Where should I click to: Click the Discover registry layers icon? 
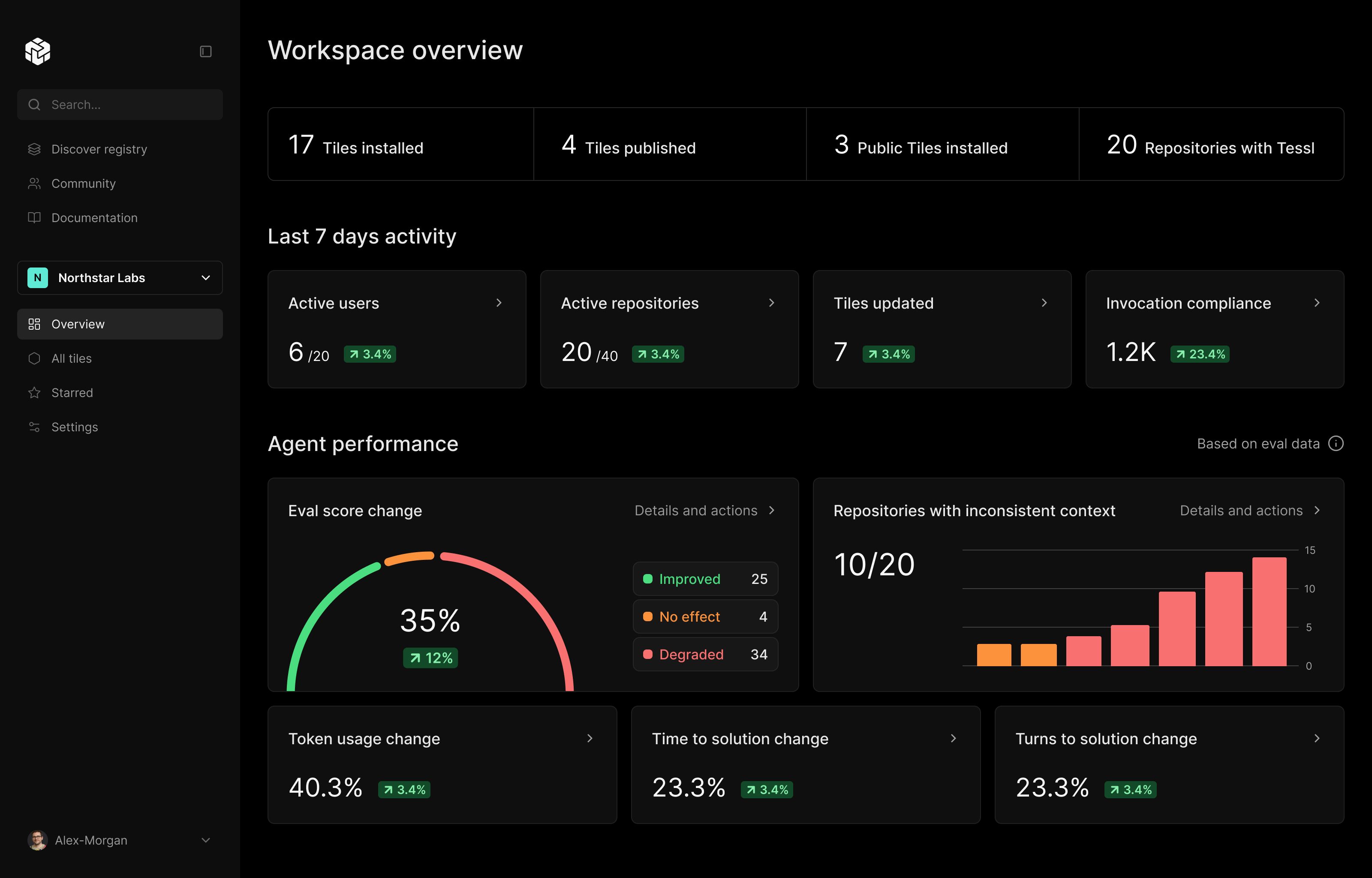(34, 149)
